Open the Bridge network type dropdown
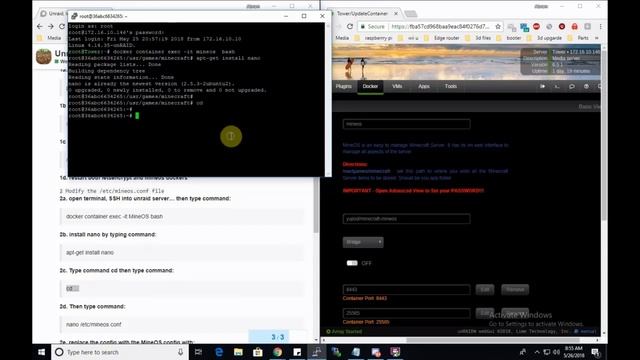 click(363, 242)
